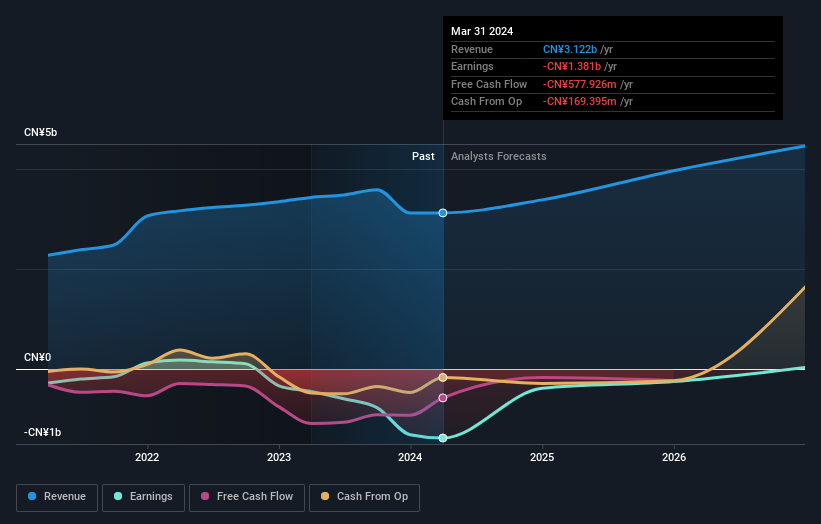Image resolution: width=821 pixels, height=524 pixels.
Task: Toggle the Free Cash Flow legend button
Action: [x=247, y=497]
